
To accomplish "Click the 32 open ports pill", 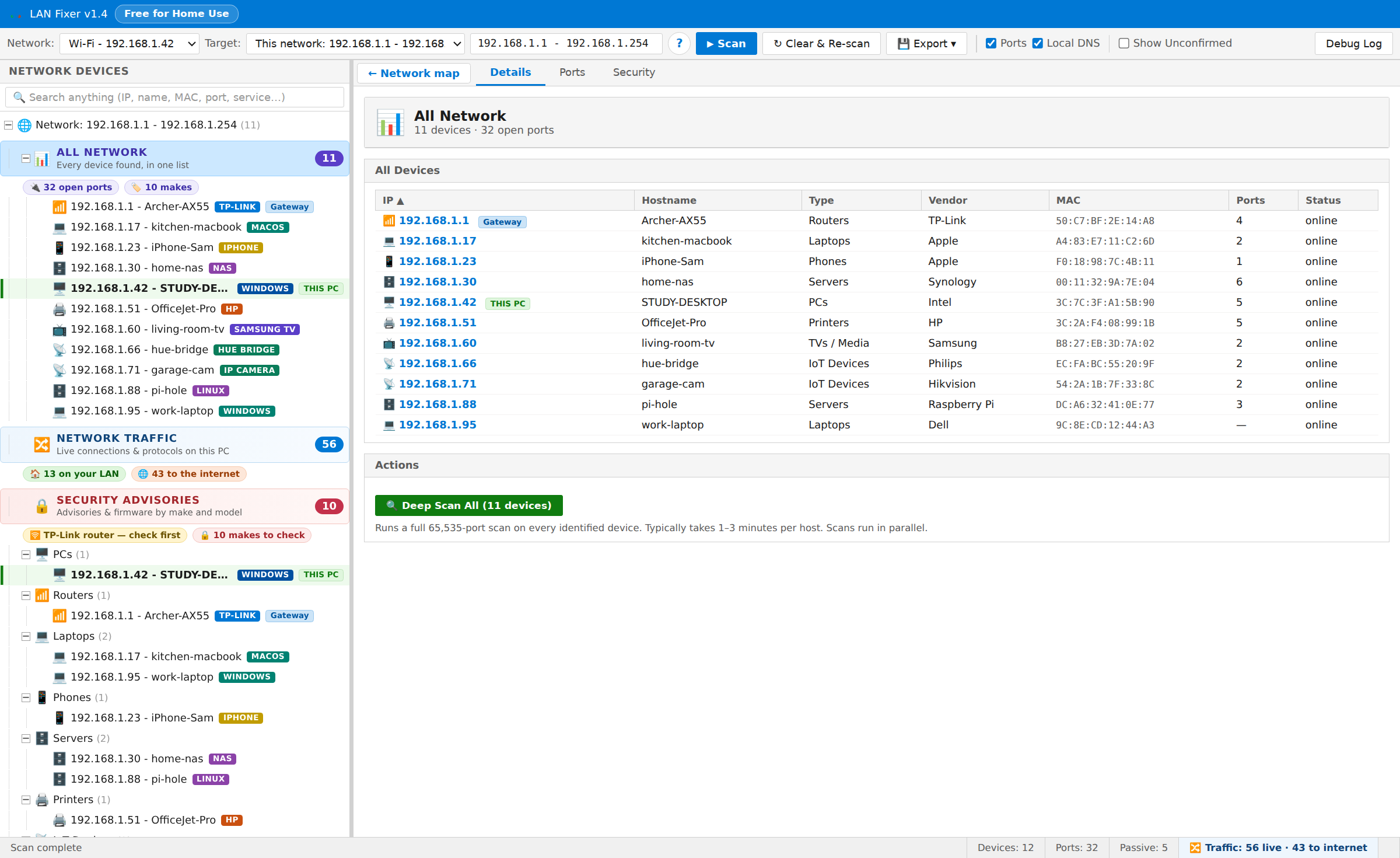I will click(x=71, y=187).
